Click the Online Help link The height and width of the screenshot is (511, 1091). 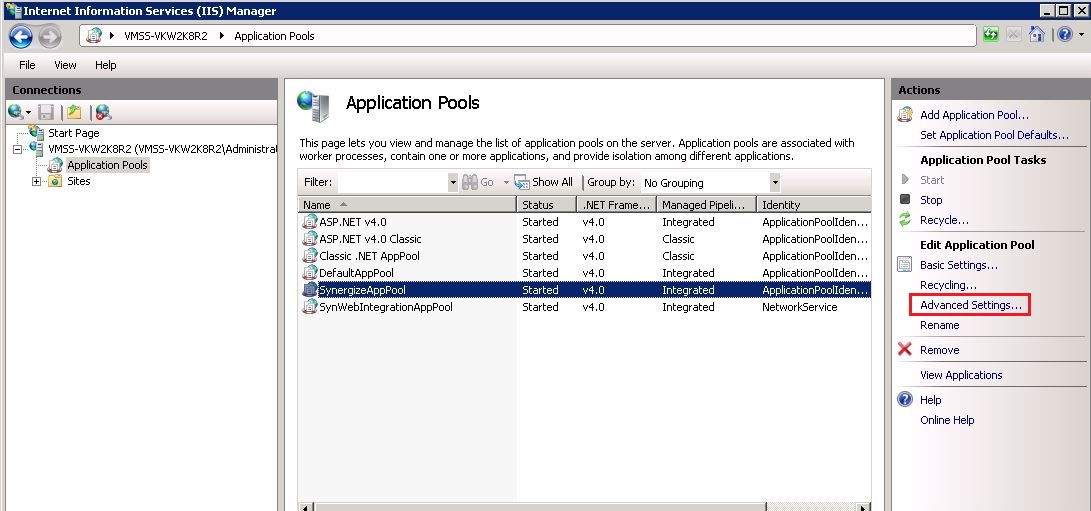[x=947, y=420]
